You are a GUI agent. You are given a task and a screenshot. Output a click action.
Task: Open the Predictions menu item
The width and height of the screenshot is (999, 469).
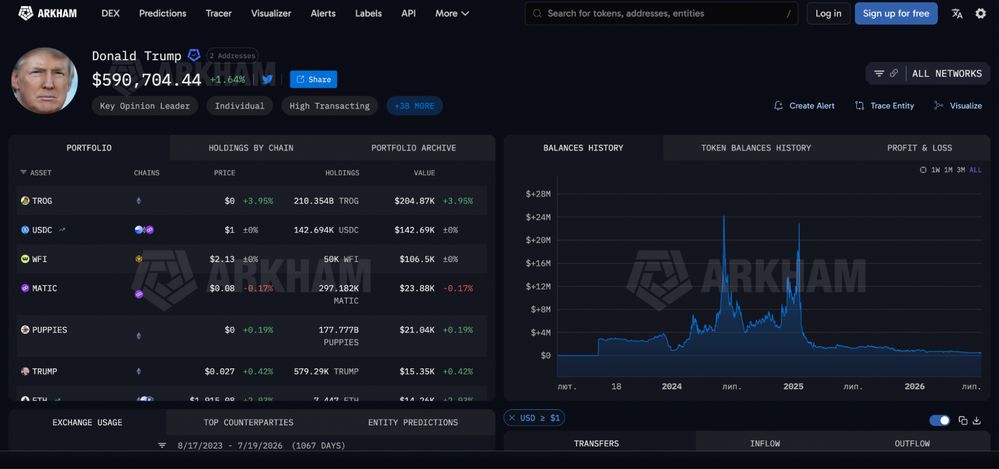(162, 13)
